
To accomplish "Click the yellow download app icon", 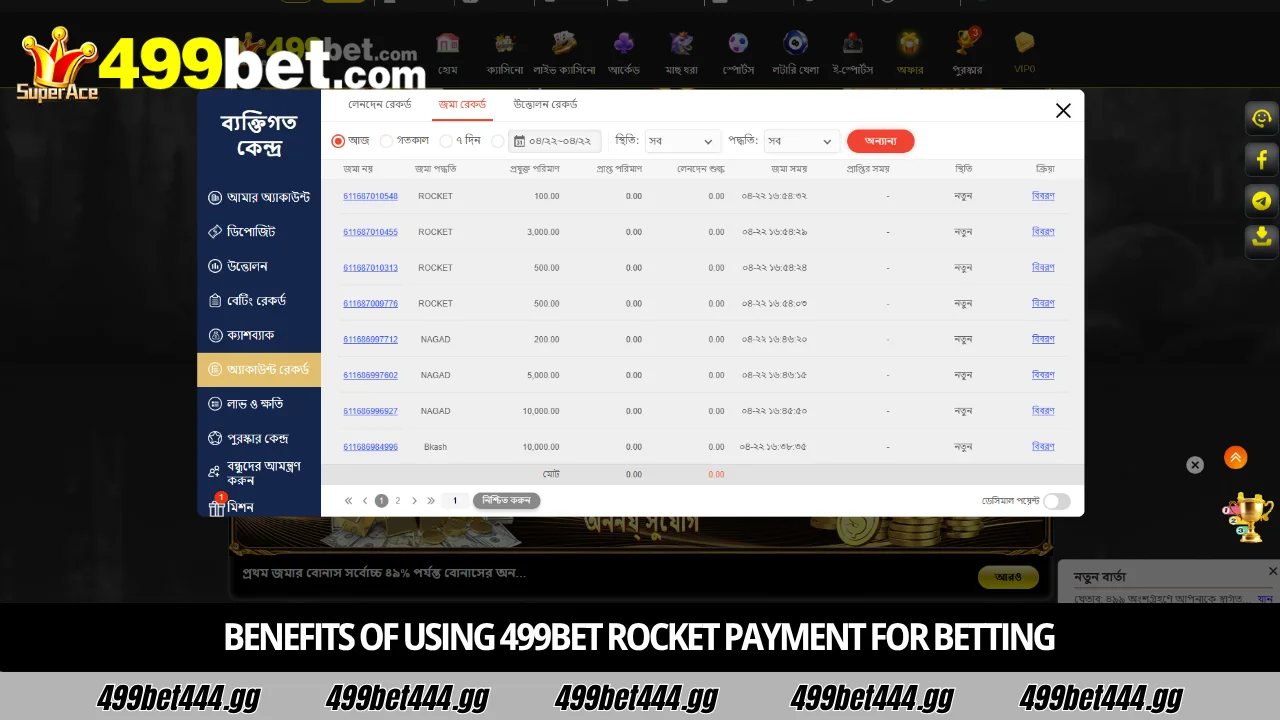I will (x=1261, y=237).
